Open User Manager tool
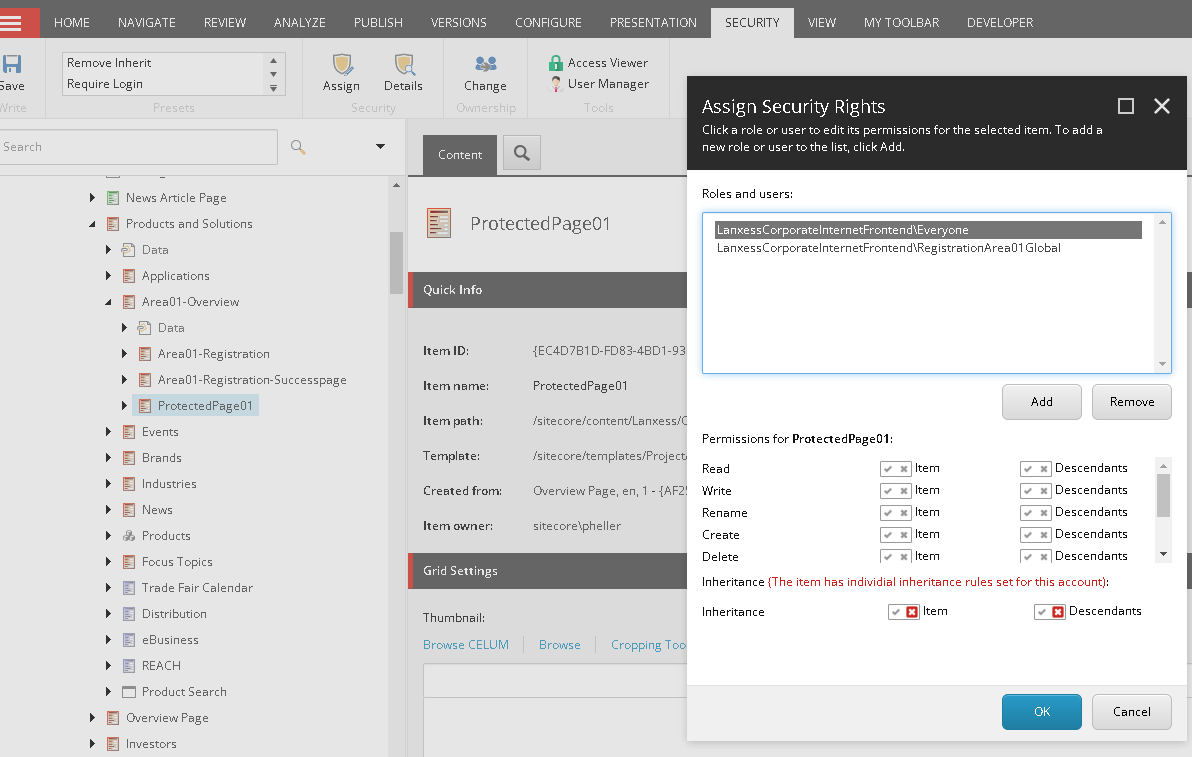Viewport: 1192px width, 757px height. pyautogui.click(x=599, y=84)
